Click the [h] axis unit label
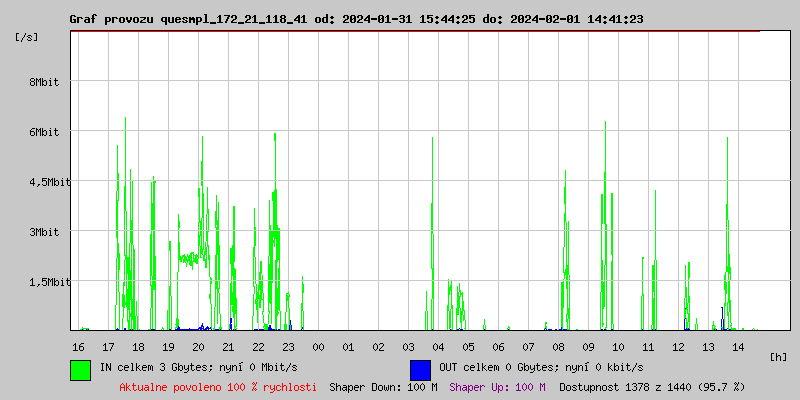 tap(779, 356)
